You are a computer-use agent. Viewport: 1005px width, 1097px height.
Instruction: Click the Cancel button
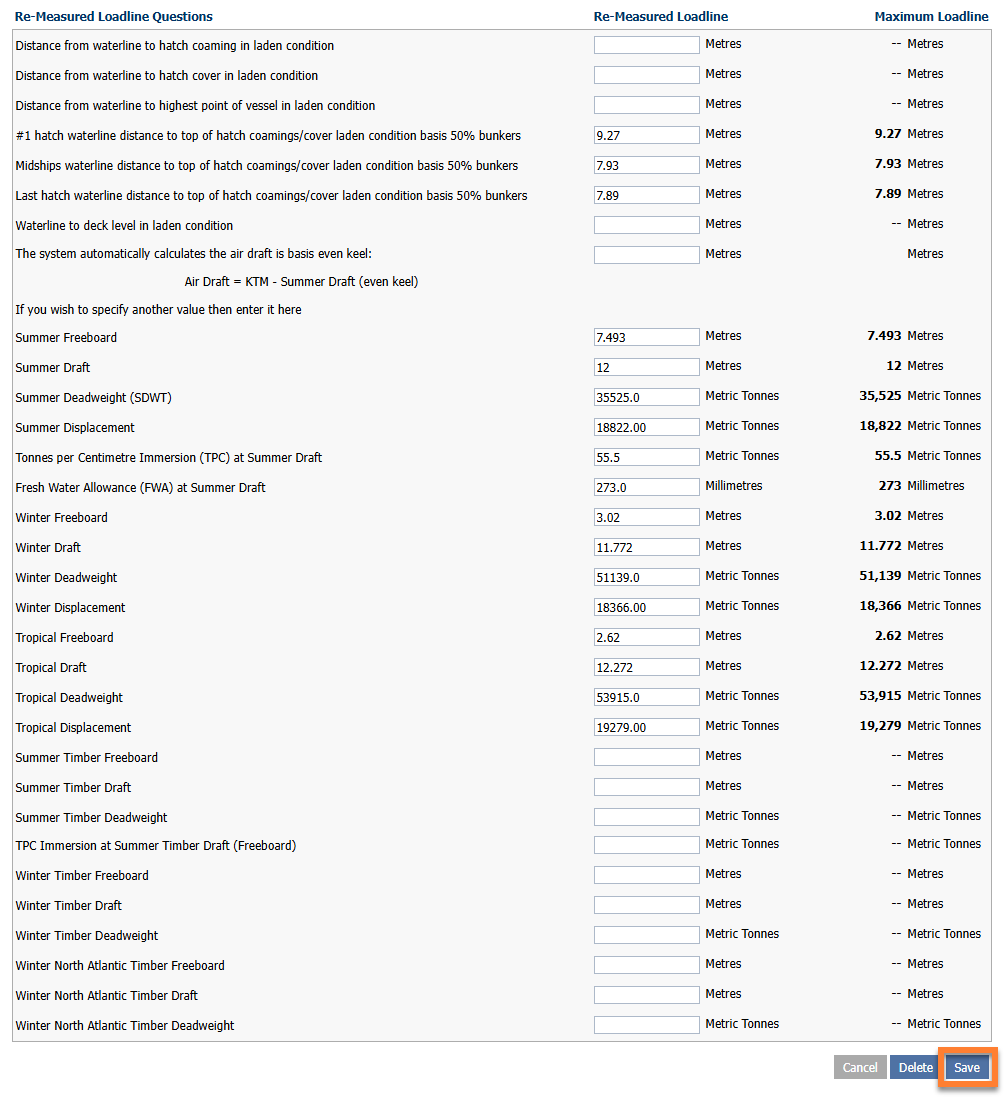coord(859,1067)
